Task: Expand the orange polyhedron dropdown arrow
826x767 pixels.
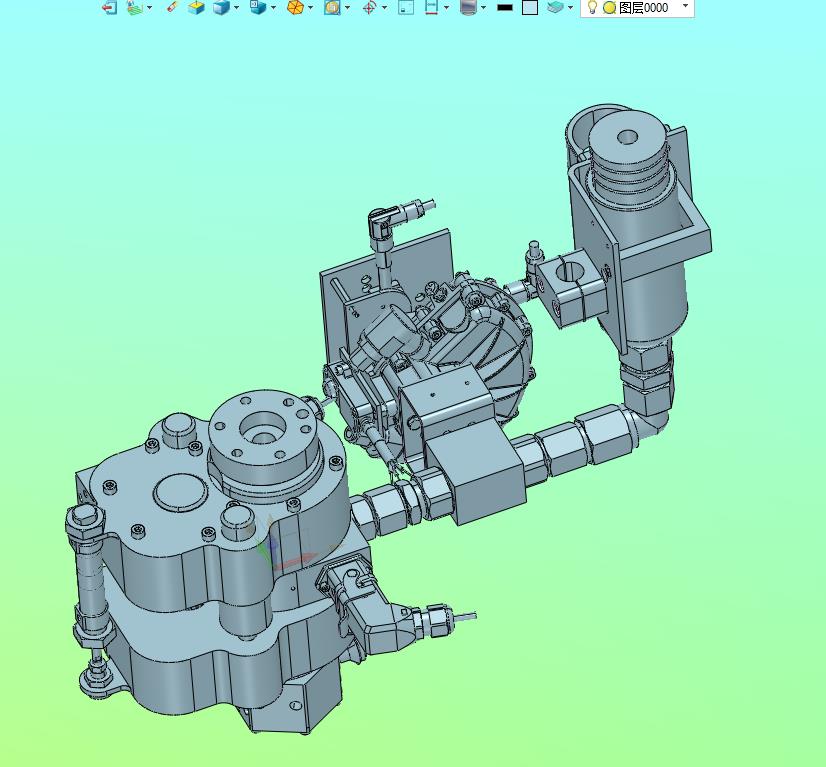Action: [x=310, y=7]
